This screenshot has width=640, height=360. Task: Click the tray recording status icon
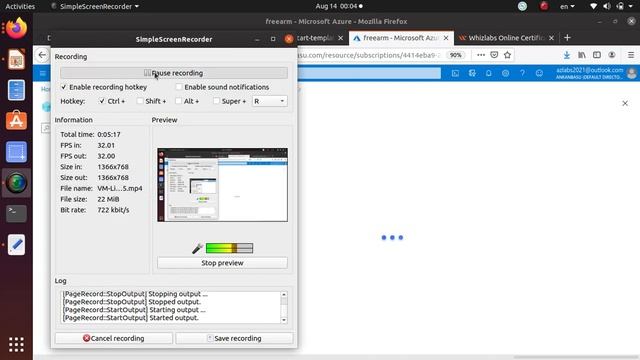(x=543, y=6)
